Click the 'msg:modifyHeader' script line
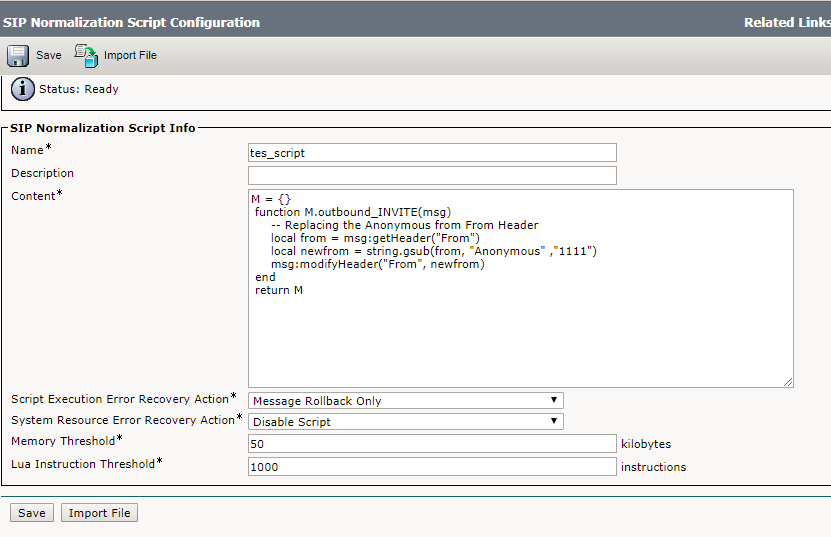The height and width of the screenshot is (537, 831). coord(378,264)
